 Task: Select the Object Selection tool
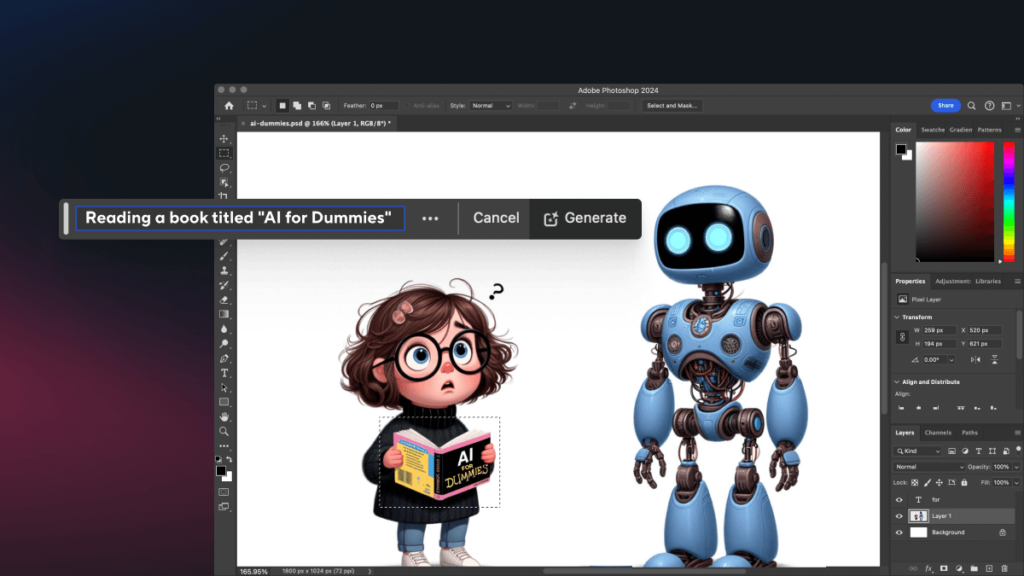click(224, 182)
